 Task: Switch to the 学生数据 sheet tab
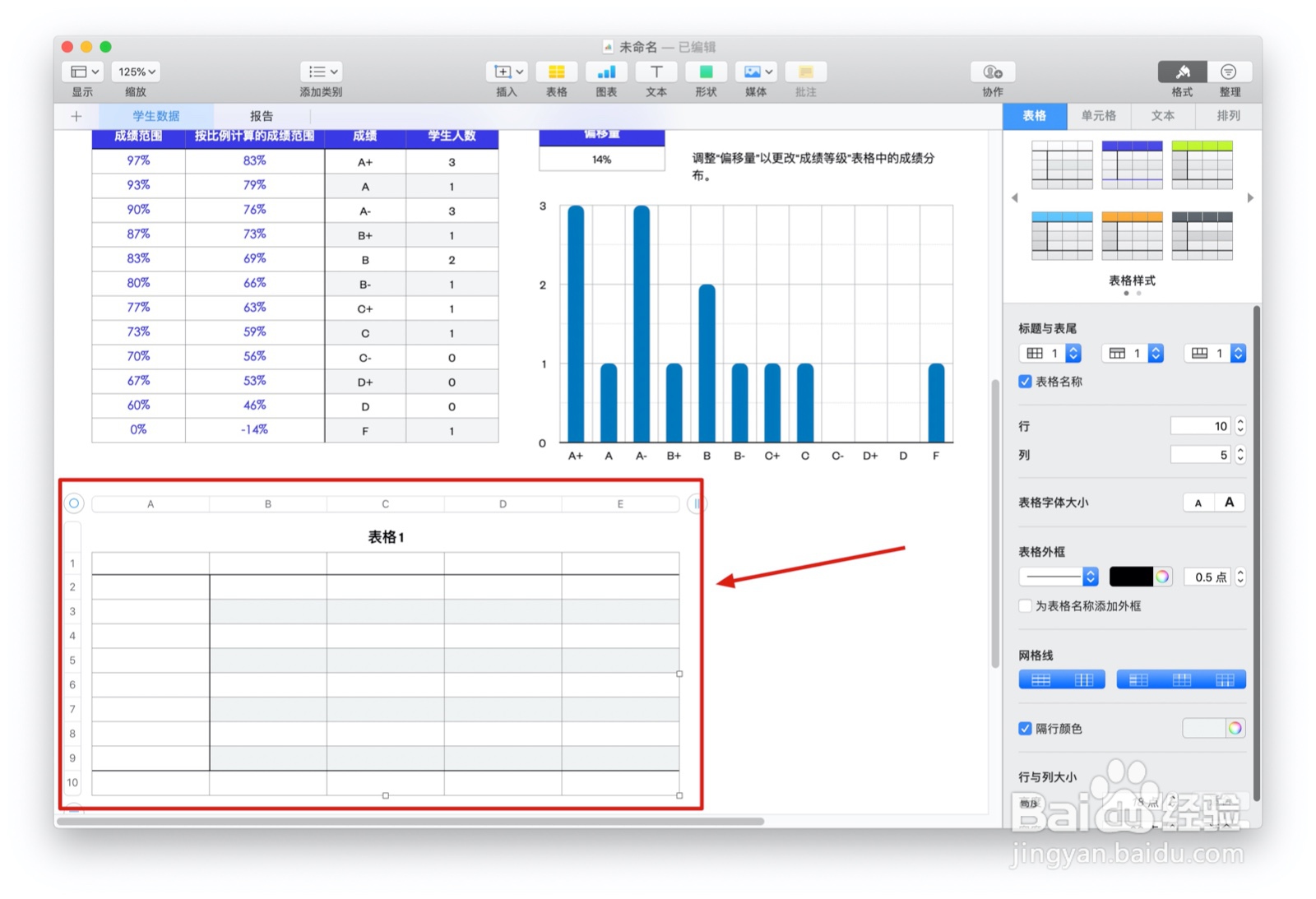pos(156,116)
